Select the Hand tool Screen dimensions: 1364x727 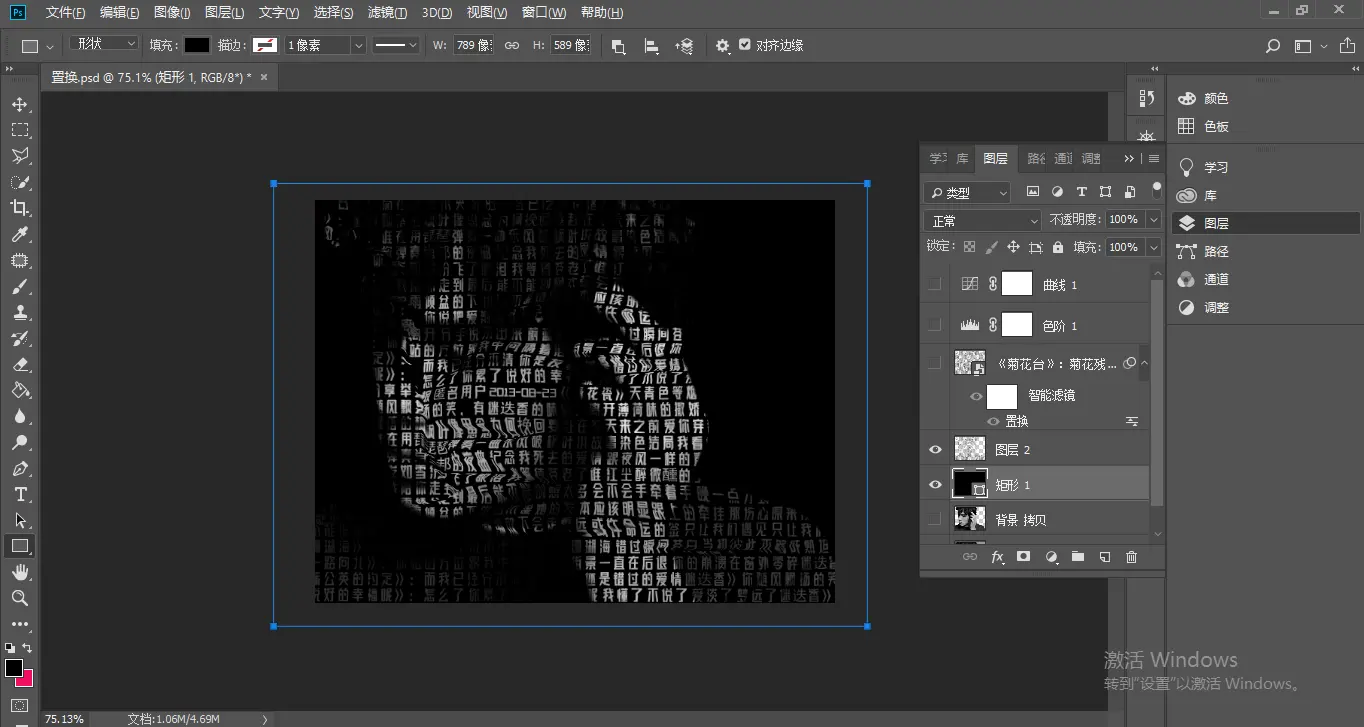(x=20, y=572)
